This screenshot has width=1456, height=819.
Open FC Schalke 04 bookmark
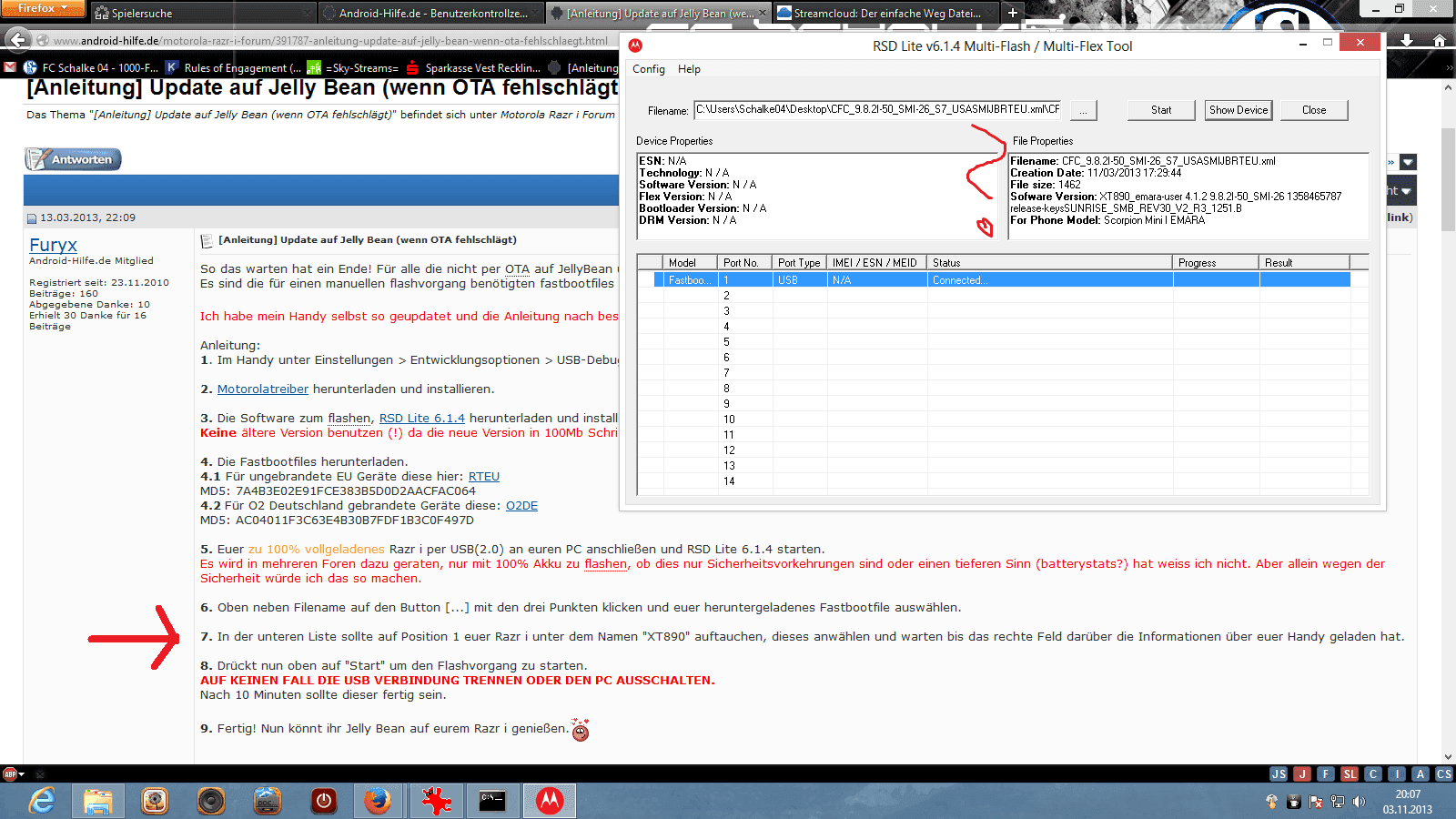click(x=90, y=67)
